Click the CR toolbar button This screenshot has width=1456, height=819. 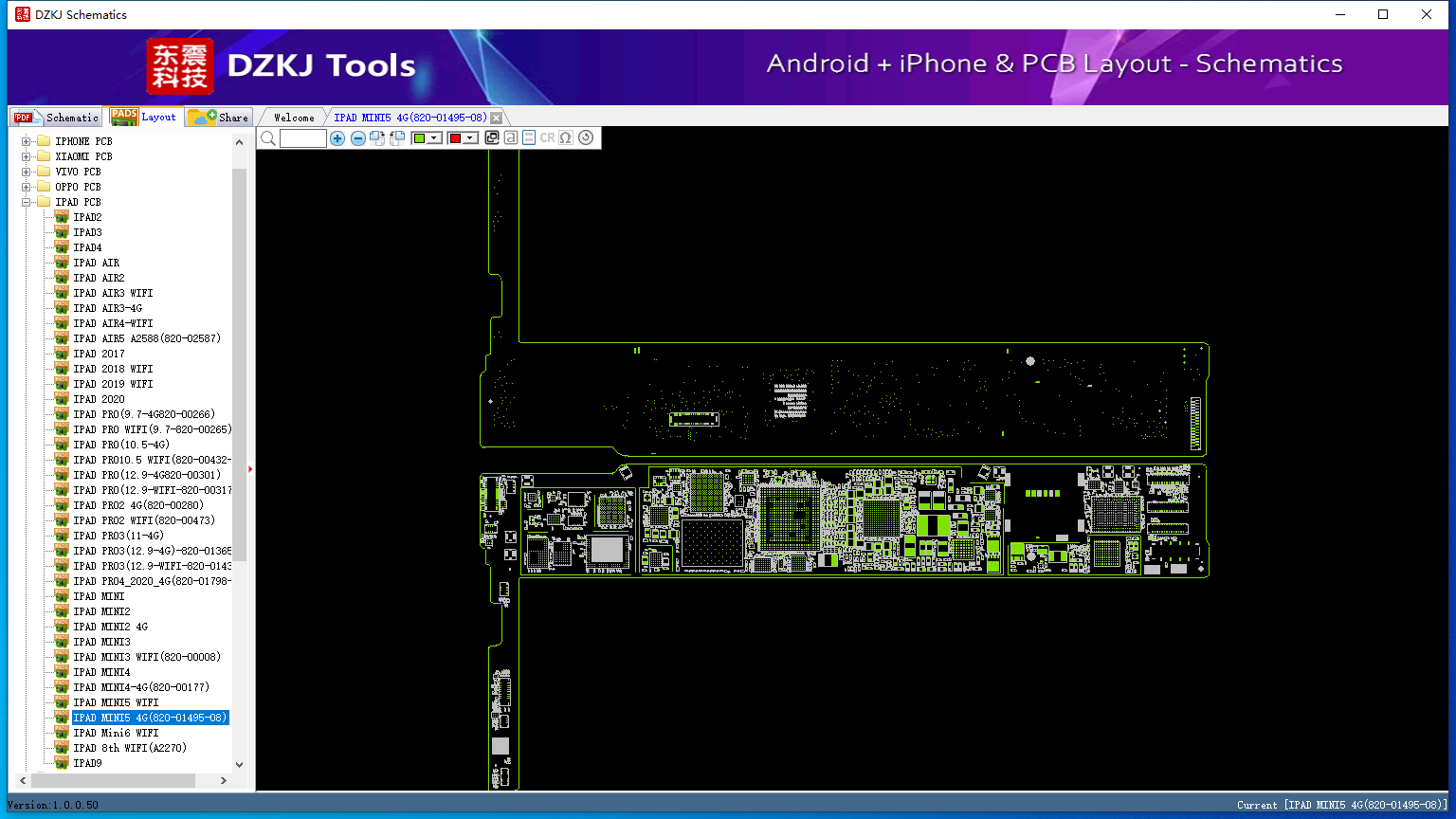[x=547, y=138]
